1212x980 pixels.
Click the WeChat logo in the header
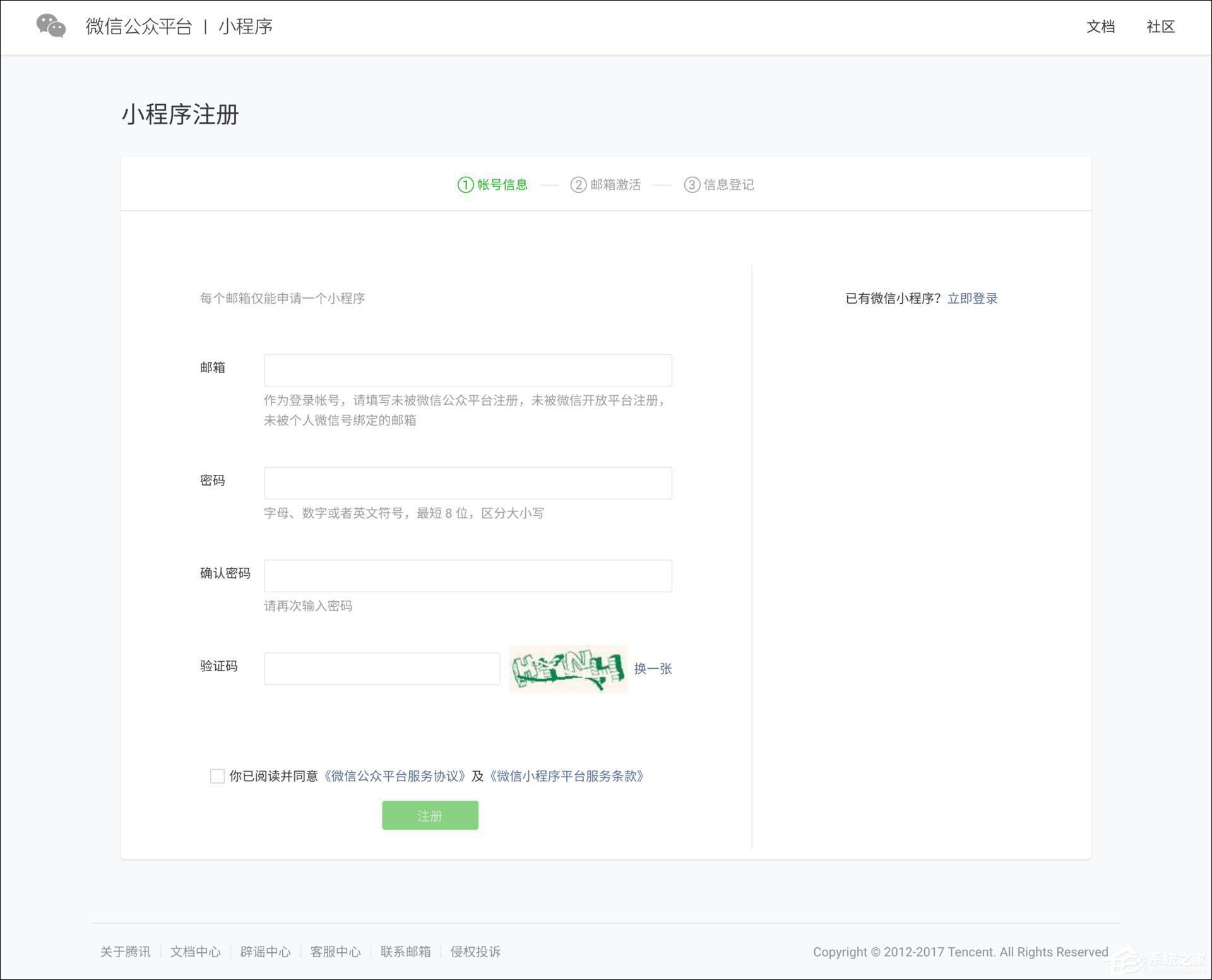point(52,27)
